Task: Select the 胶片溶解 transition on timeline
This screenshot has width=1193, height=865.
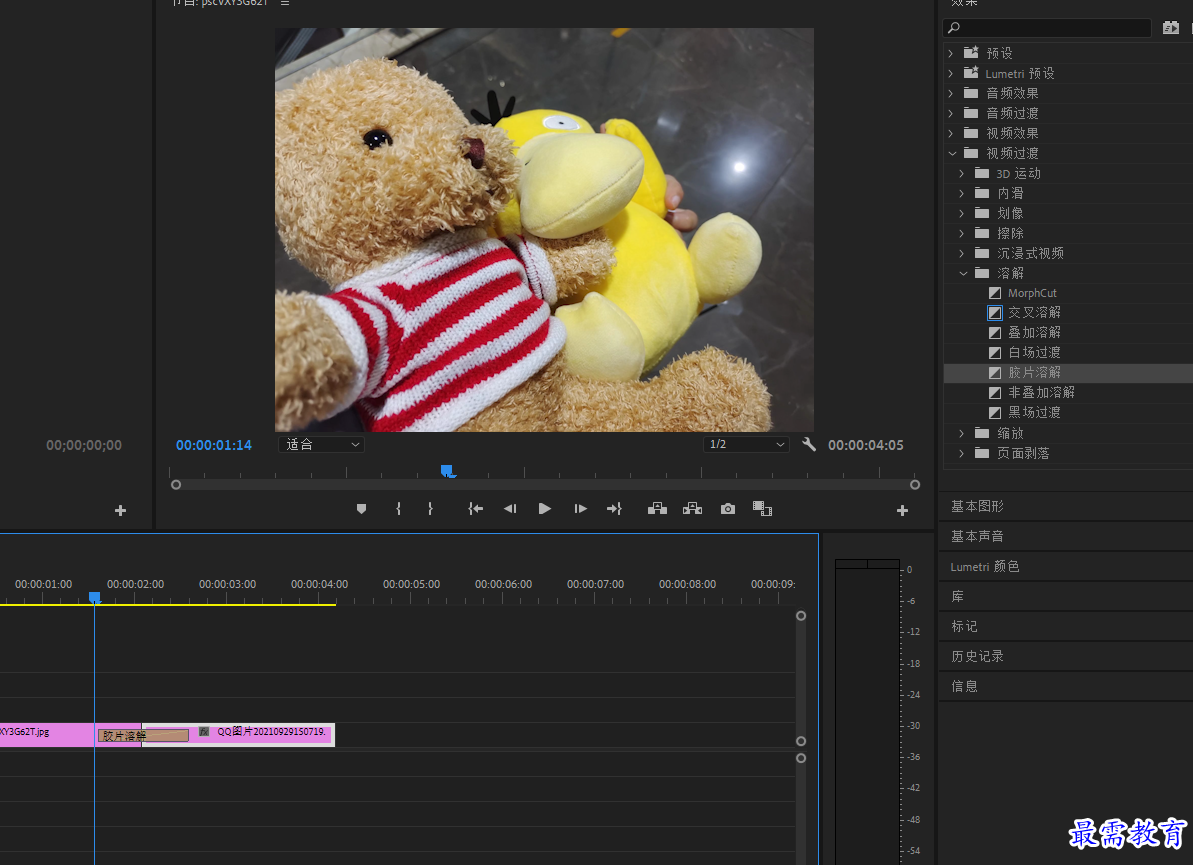Action: coord(143,736)
